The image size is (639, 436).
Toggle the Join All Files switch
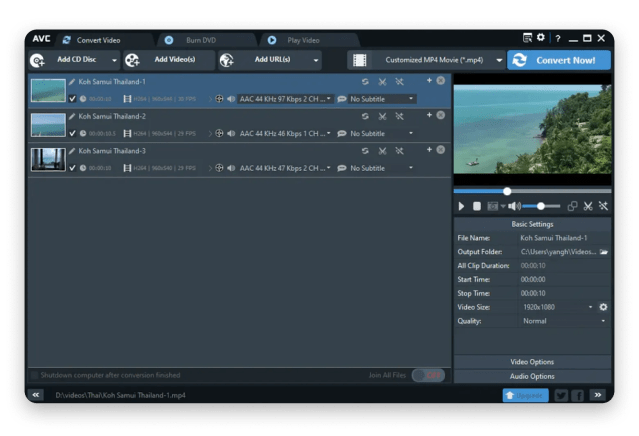pos(428,375)
